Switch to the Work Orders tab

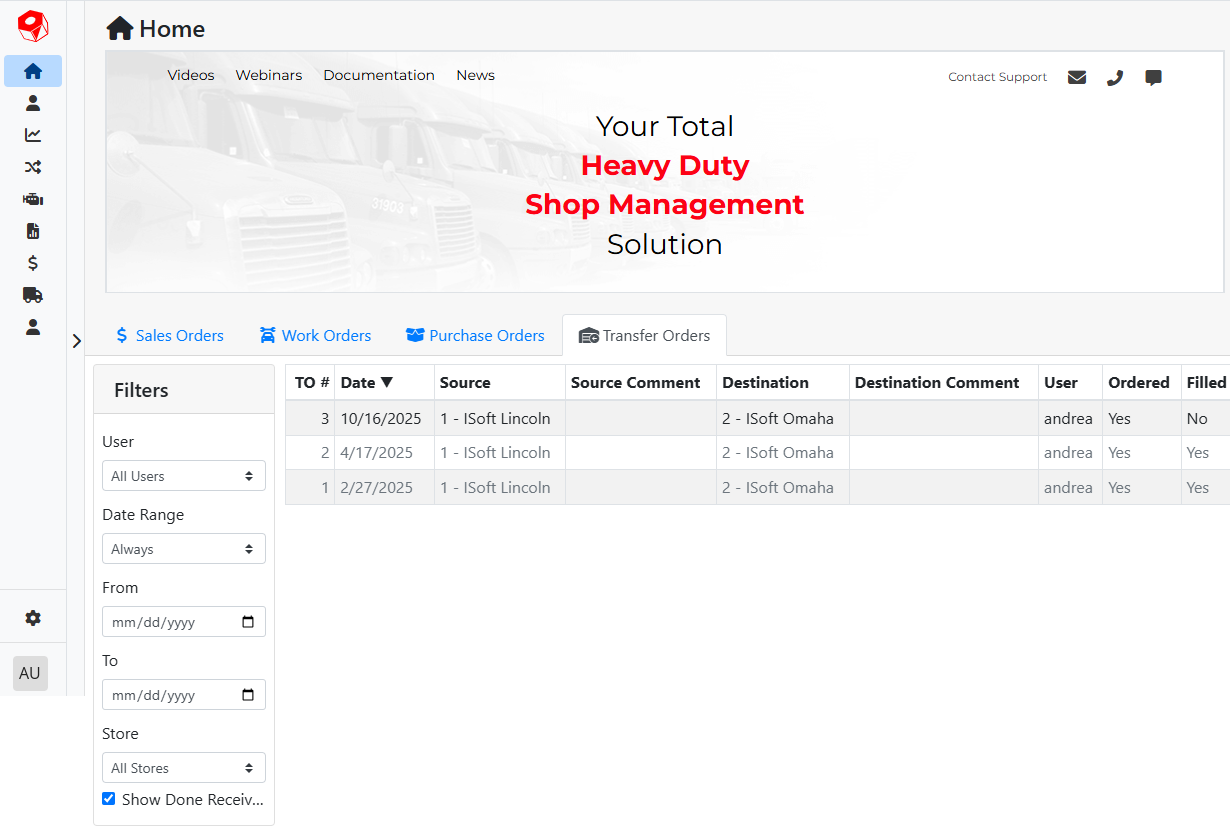tap(315, 336)
